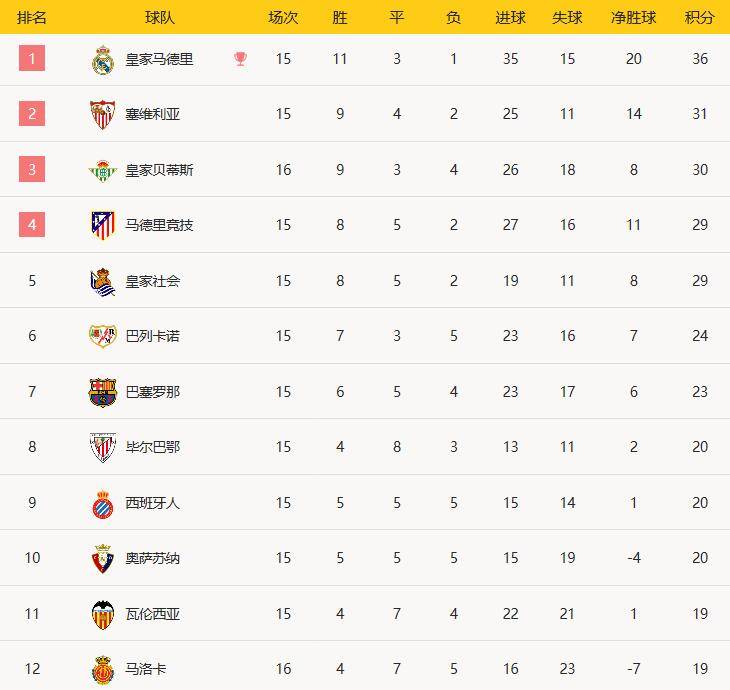Image resolution: width=730 pixels, height=690 pixels.
Task: Click the Sevilla club crest
Action: 103,115
